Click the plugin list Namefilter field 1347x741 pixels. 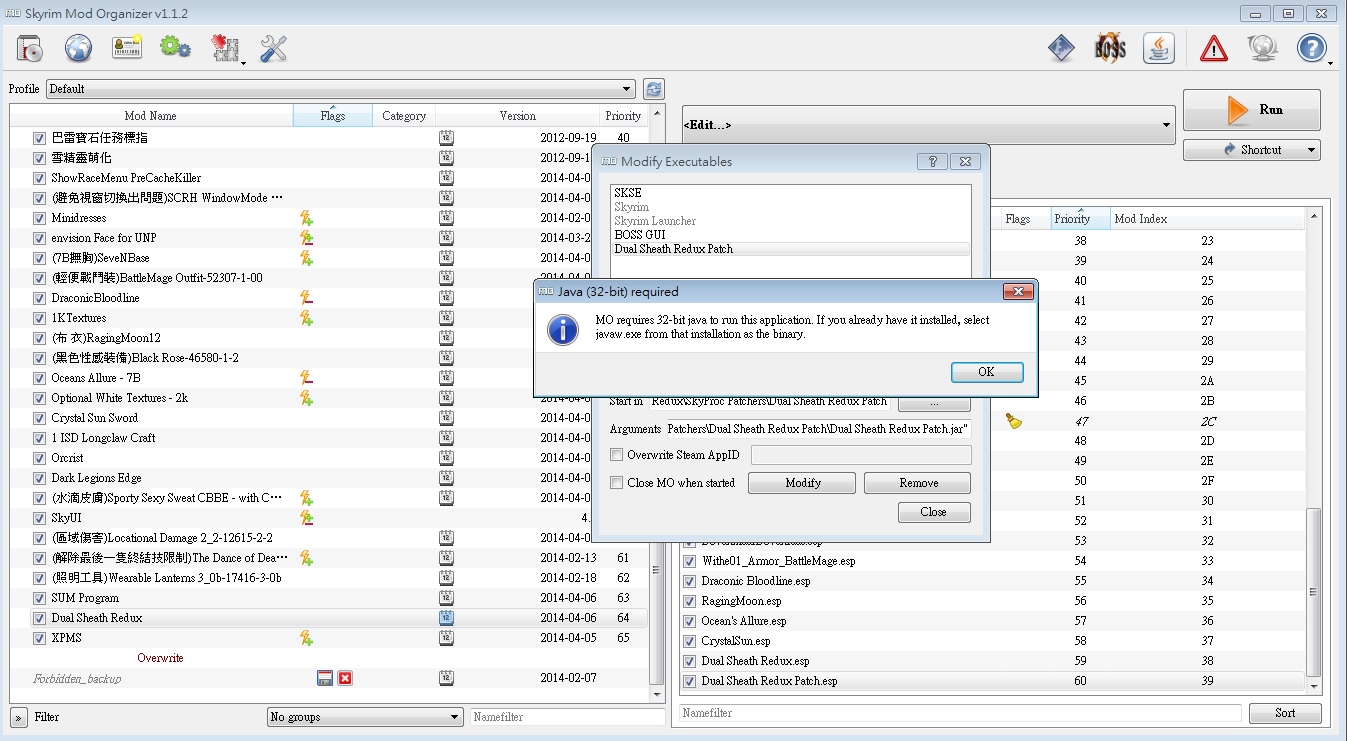960,713
